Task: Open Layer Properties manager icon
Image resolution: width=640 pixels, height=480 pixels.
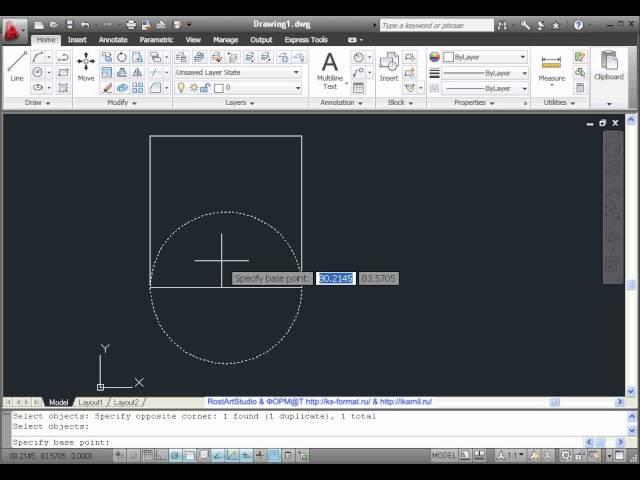Action: pos(181,57)
